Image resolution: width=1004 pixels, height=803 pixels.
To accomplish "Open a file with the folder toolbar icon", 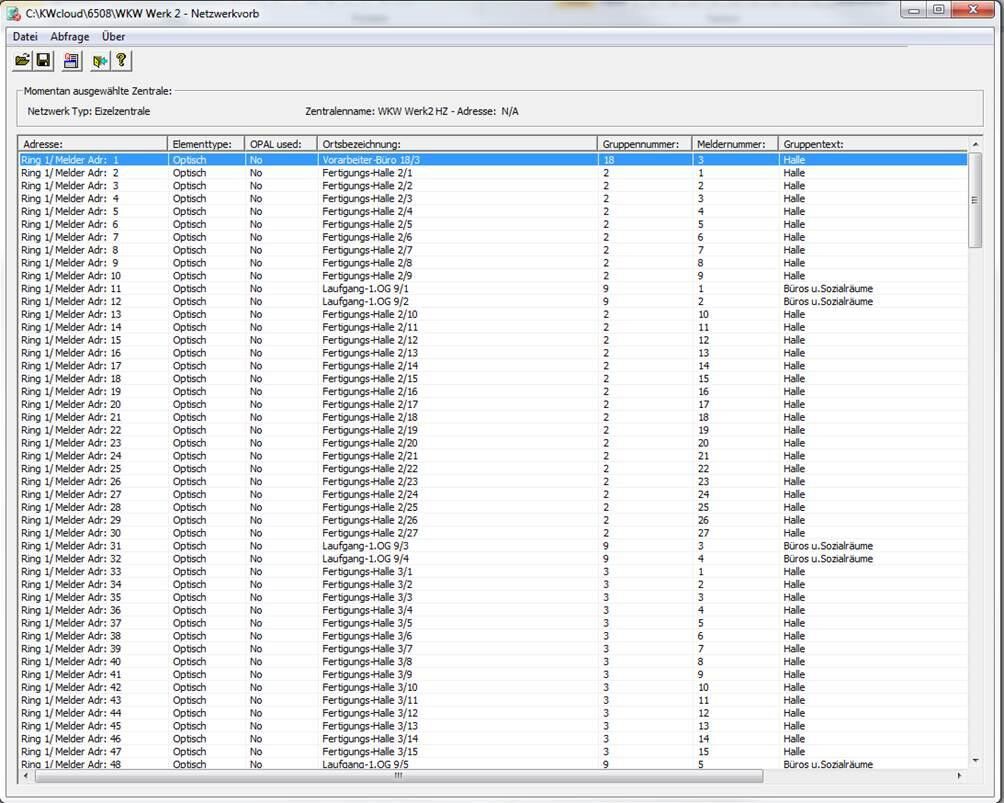I will point(22,61).
